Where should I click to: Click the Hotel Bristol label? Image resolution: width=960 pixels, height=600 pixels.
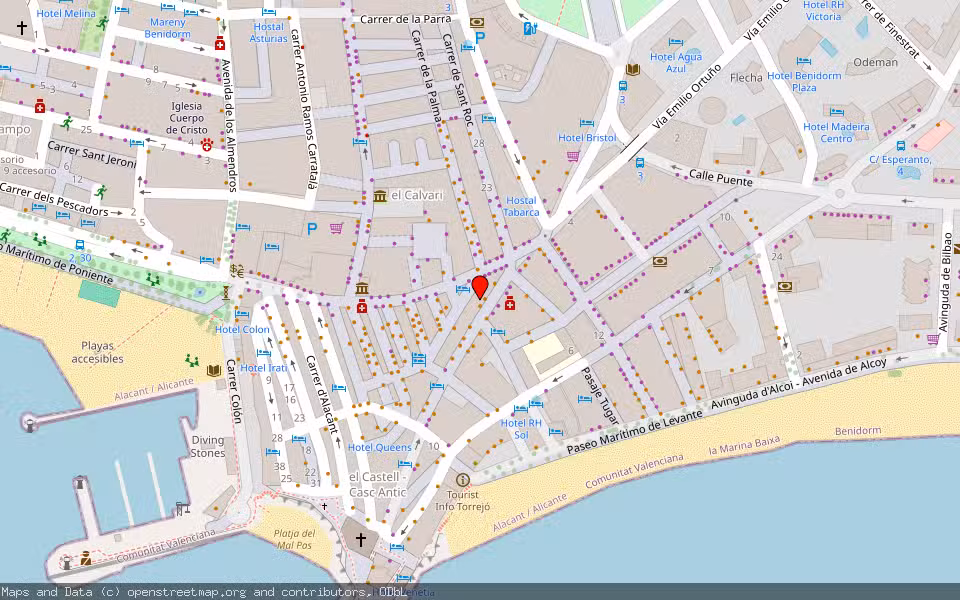click(587, 138)
